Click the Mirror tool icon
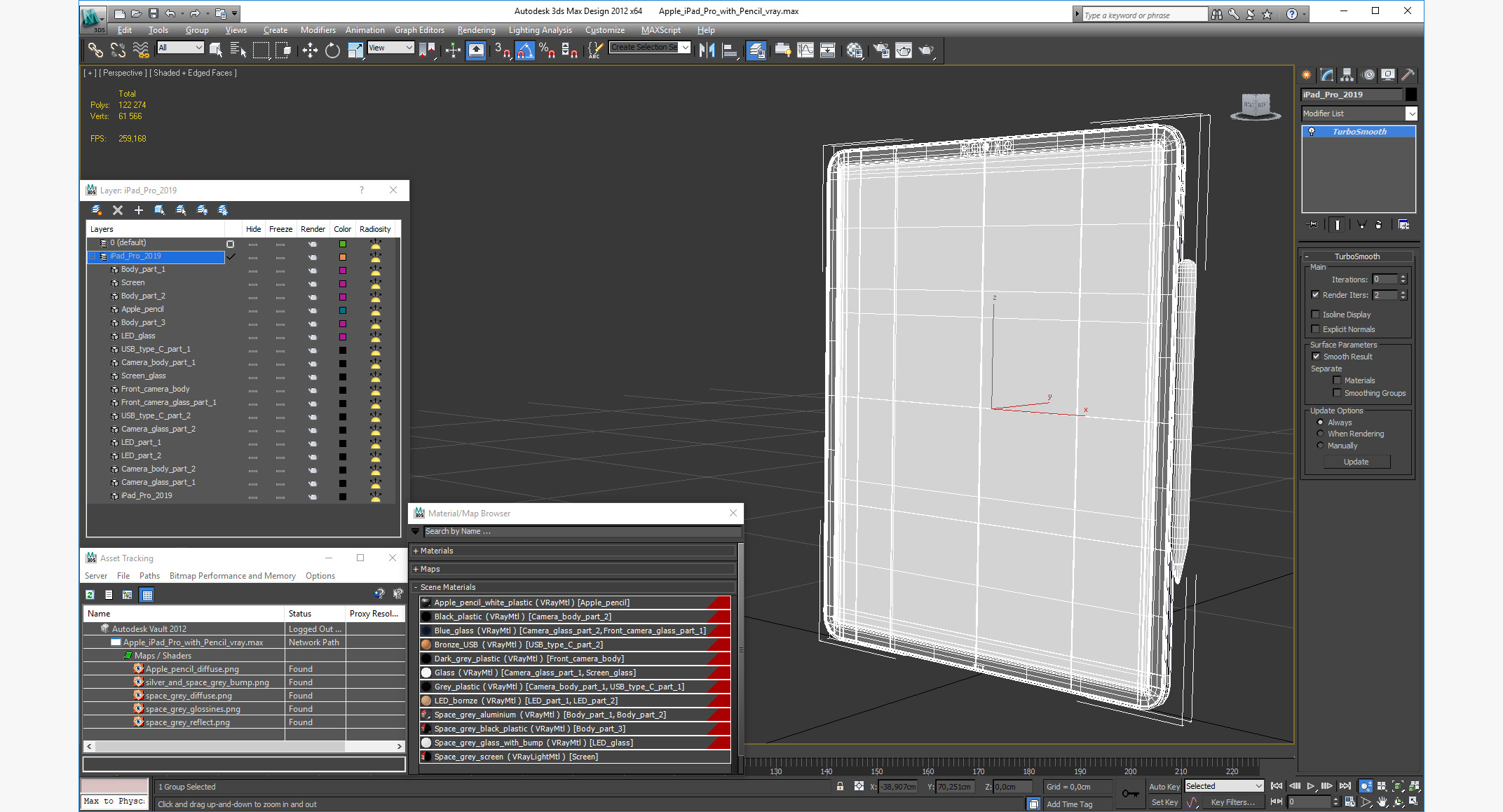This screenshot has height=812, width=1503. pos(707,50)
